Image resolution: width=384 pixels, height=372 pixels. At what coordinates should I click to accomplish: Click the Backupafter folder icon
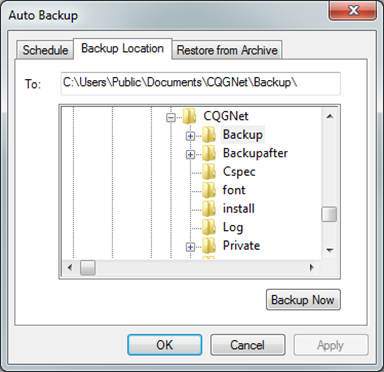coord(209,153)
